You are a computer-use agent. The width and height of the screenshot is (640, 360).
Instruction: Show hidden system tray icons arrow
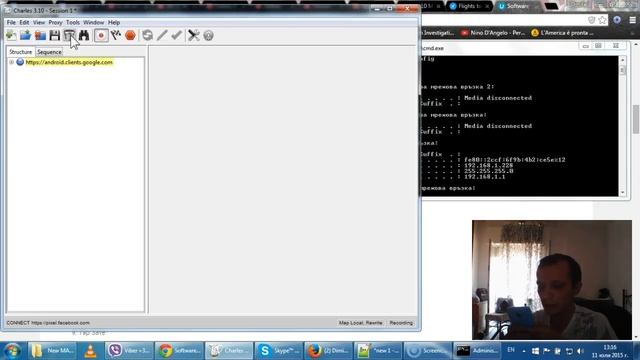click(x=524, y=351)
